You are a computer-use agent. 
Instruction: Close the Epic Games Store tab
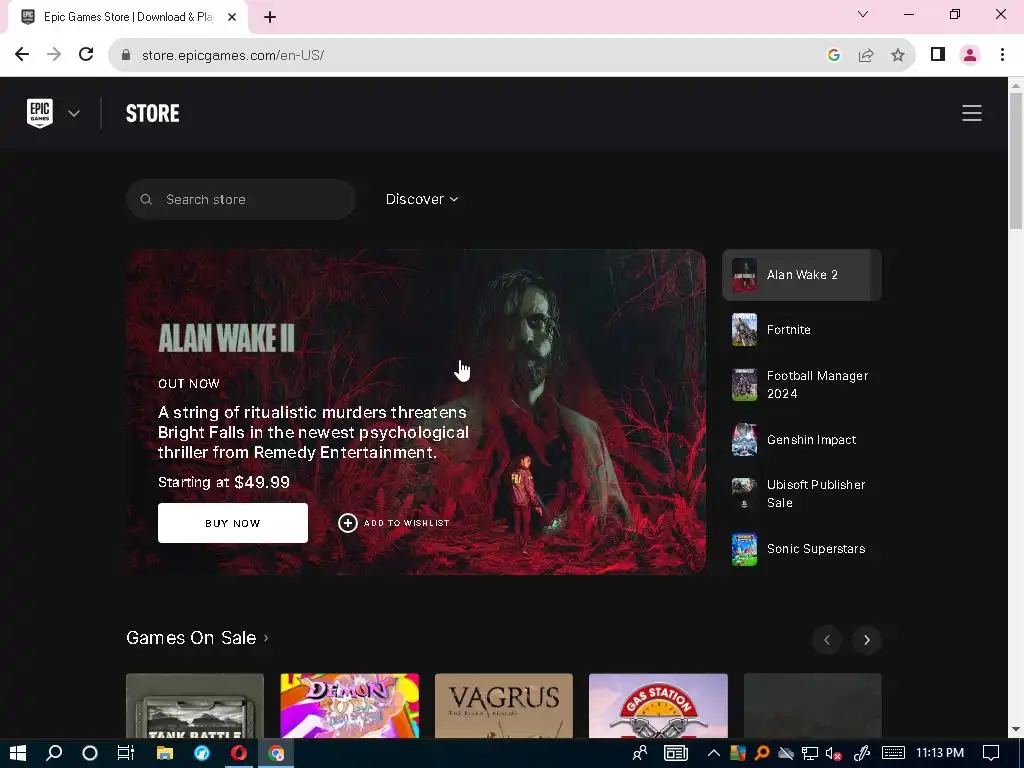point(232,17)
